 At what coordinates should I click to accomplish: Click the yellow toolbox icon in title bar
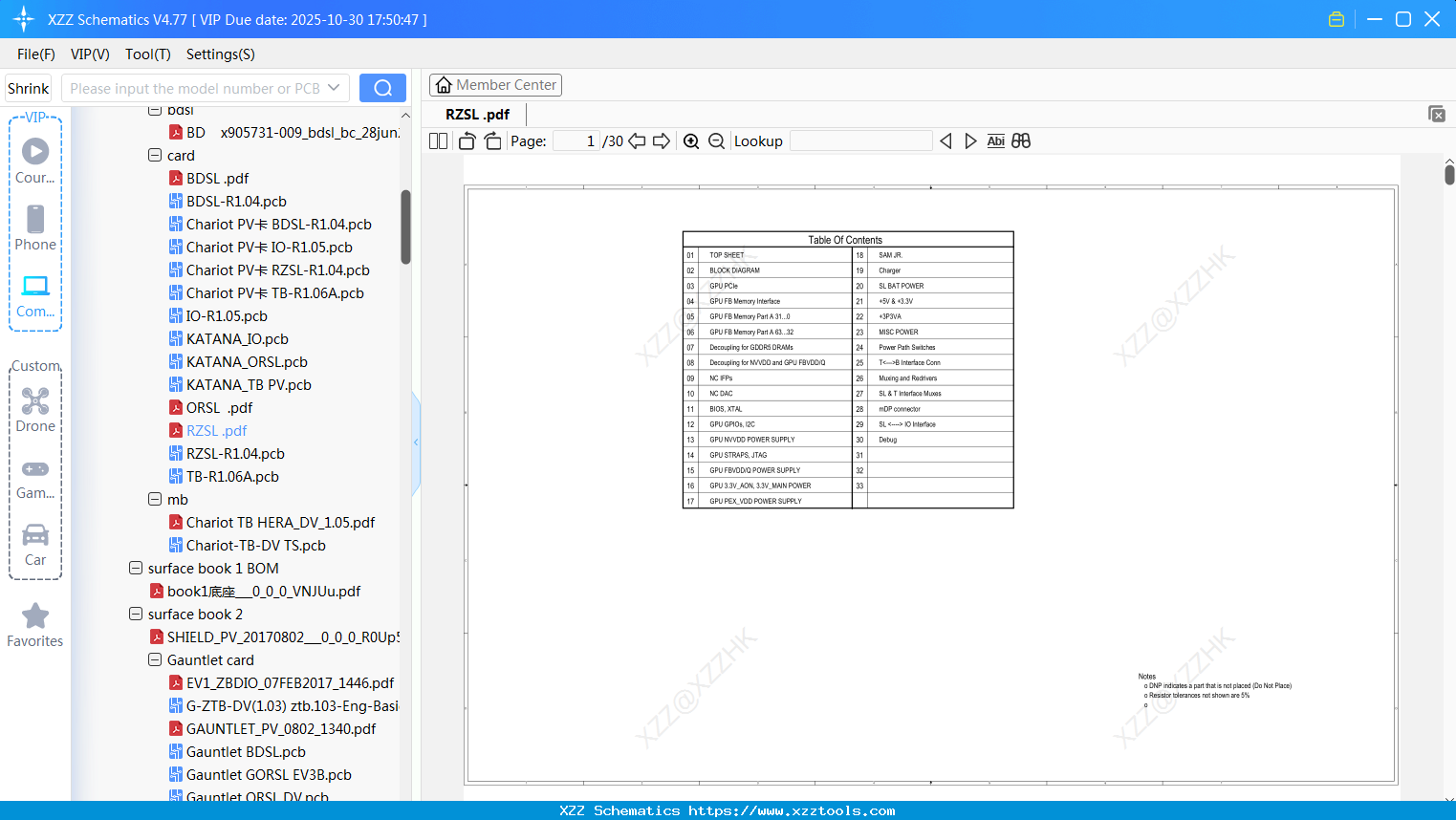point(1336,19)
